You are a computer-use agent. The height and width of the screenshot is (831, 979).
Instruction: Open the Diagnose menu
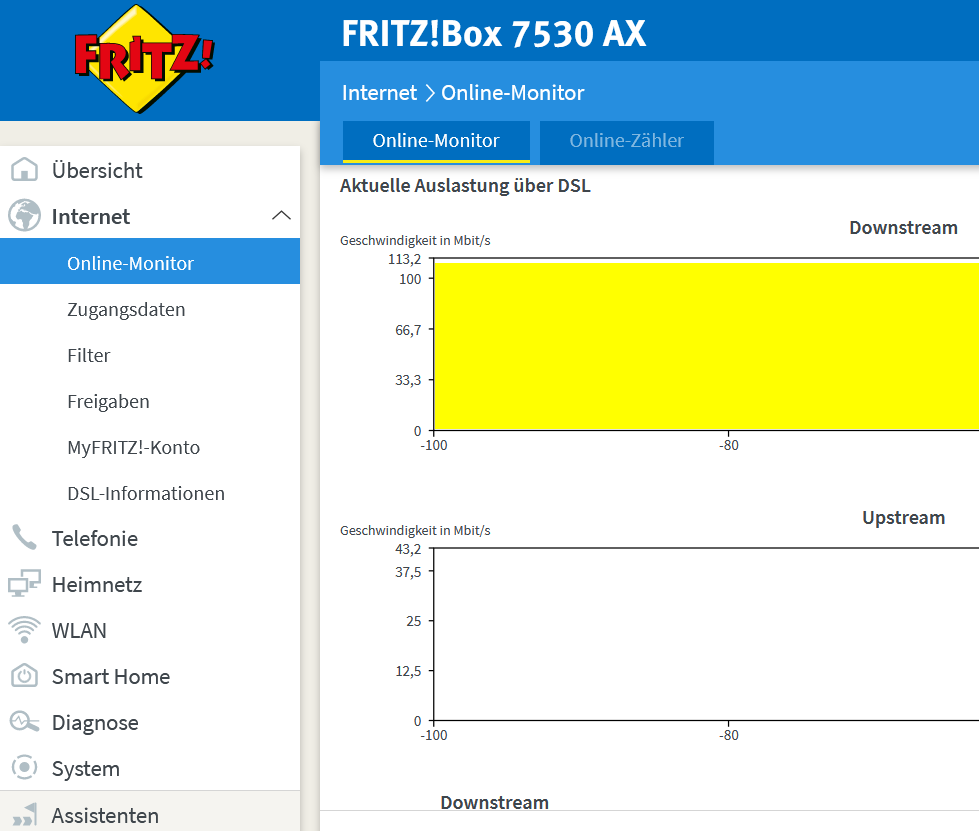pos(150,722)
